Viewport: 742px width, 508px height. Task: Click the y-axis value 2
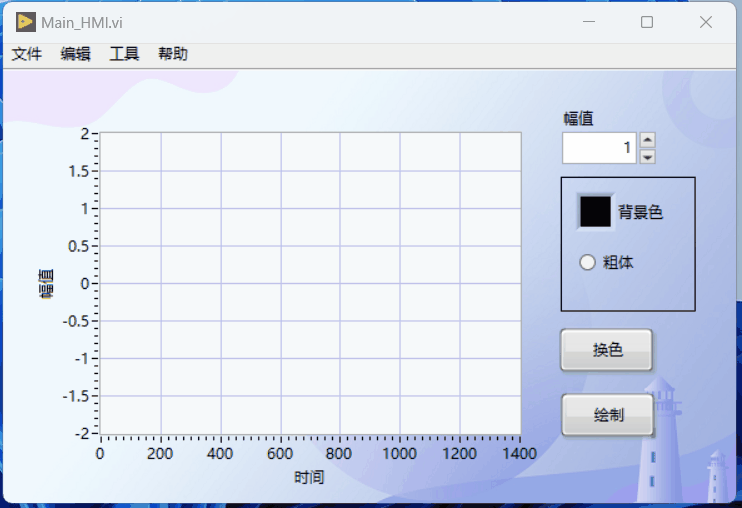click(x=85, y=134)
